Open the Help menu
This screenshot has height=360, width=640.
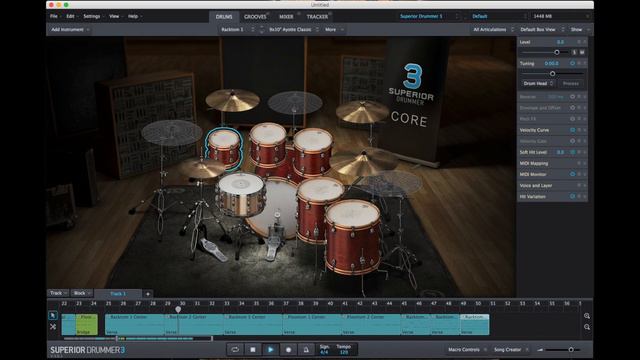(x=133, y=16)
